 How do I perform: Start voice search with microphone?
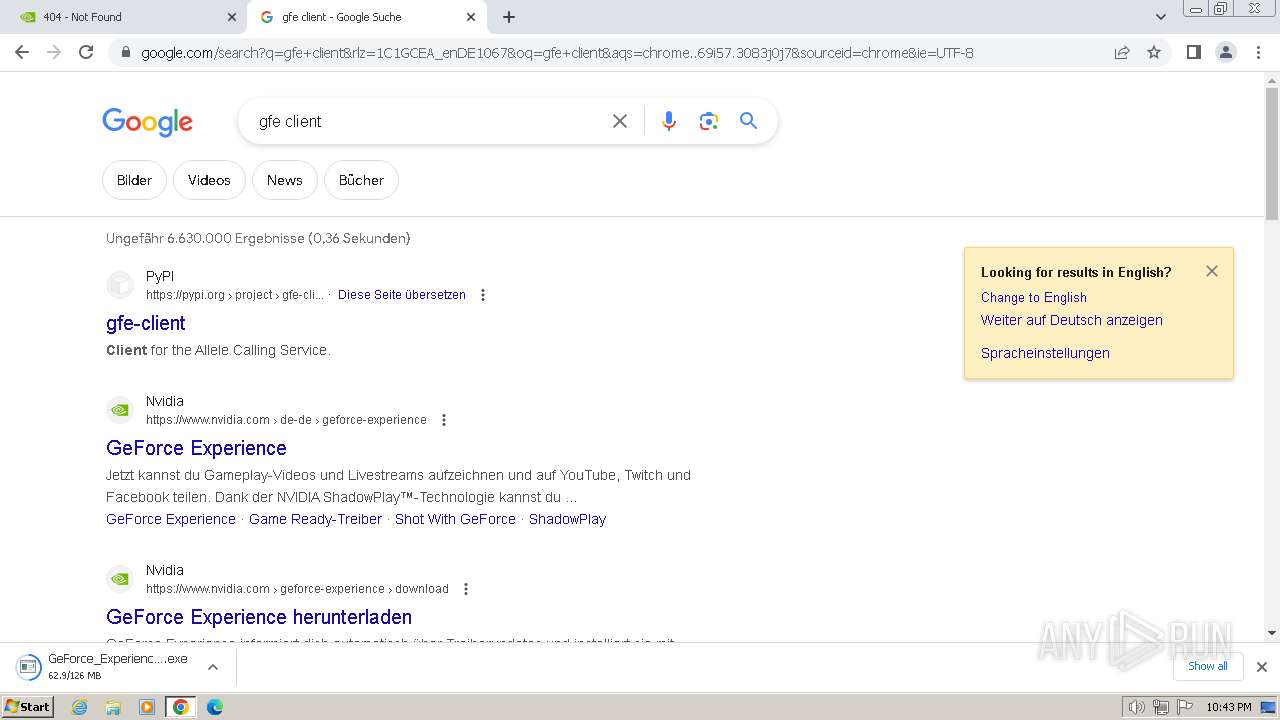669,121
